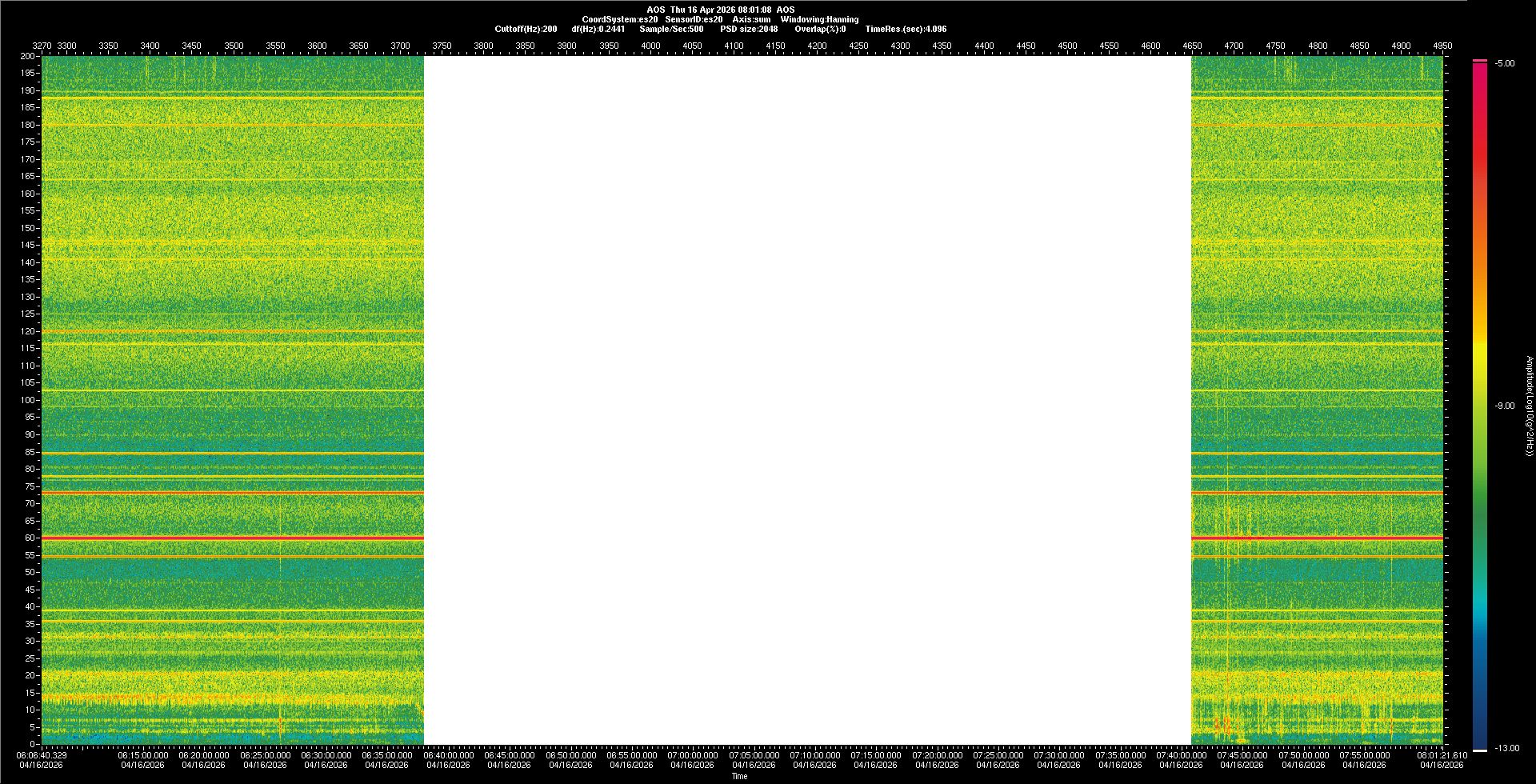
Task: Click the Time axis title at the bottom
Action: pos(739,776)
